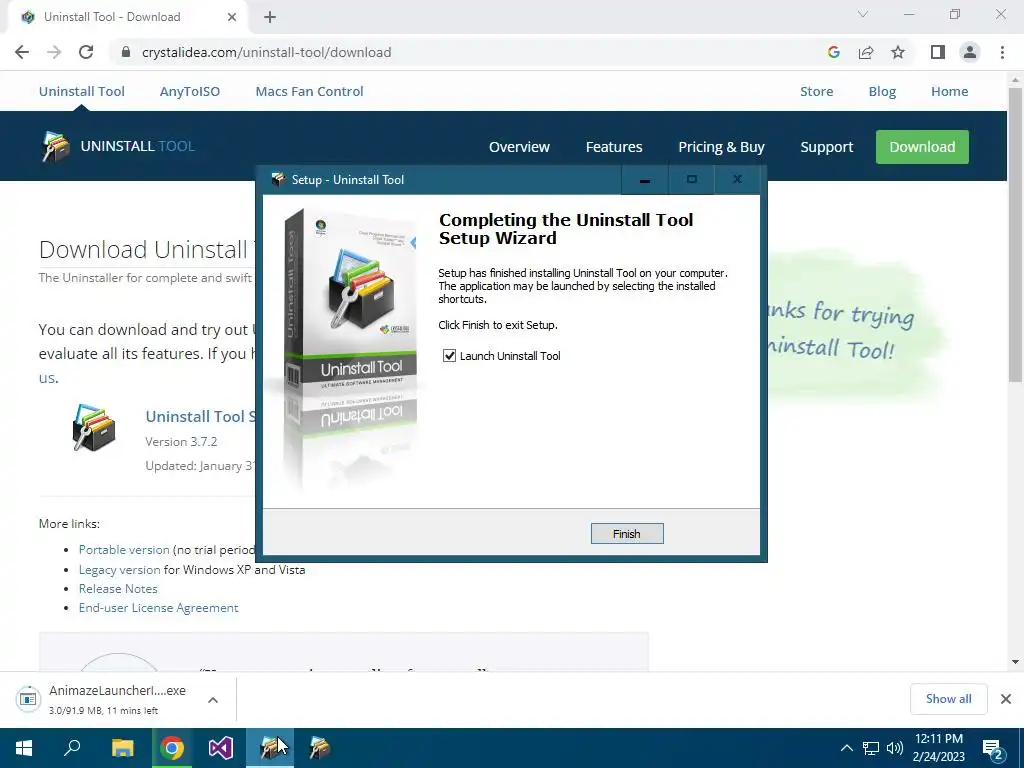1024x768 pixels.
Task: Click the Chrome back arrow
Action: click(22, 52)
